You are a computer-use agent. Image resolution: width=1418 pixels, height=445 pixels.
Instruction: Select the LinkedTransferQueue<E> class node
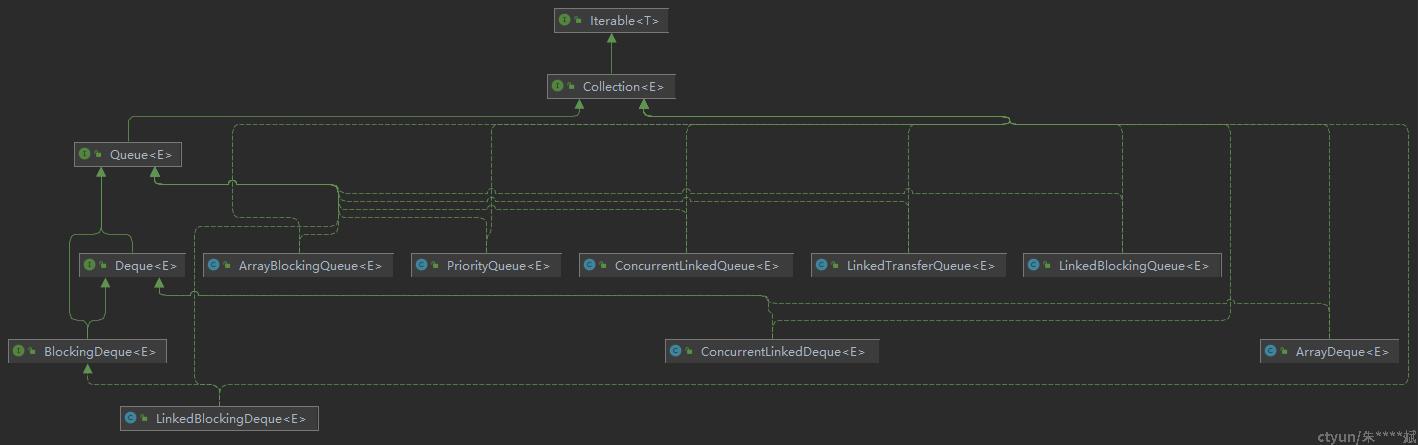[x=908, y=265]
